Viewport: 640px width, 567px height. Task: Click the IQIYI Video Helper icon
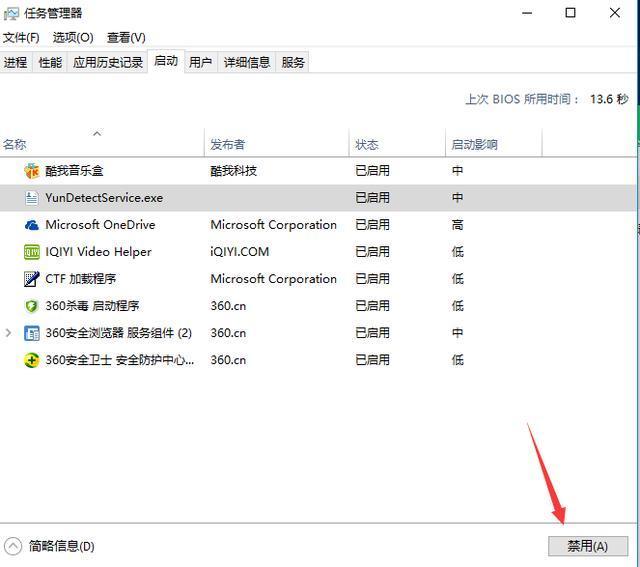coord(32,252)
